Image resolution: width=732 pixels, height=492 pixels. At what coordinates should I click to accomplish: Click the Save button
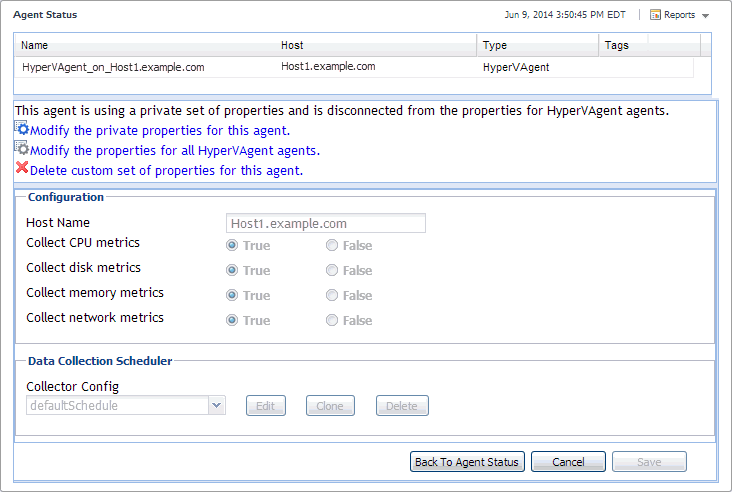(649, 462)
